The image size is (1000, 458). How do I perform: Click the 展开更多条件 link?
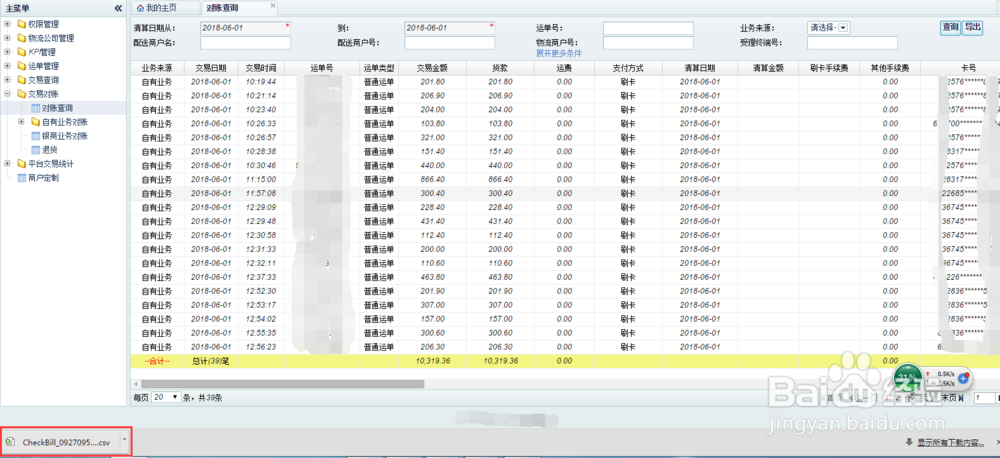[x=559, y=54]
